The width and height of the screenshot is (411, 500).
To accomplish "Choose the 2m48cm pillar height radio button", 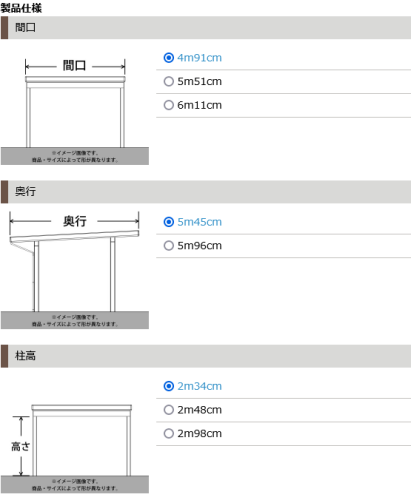I will coord(169,410).
